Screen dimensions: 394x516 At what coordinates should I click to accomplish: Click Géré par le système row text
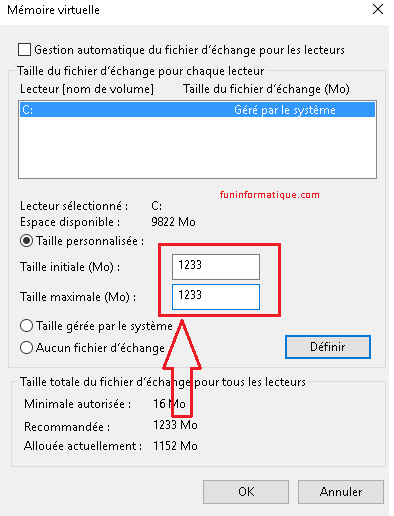click(285, 110)
